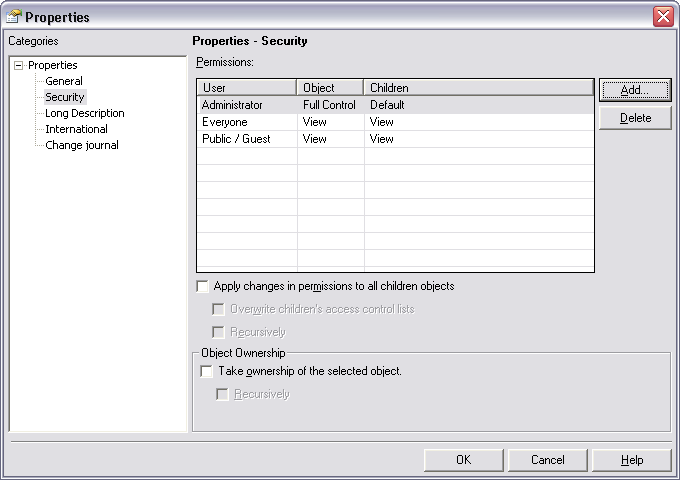Toggle Recursively under permissions options

[218, 332]
